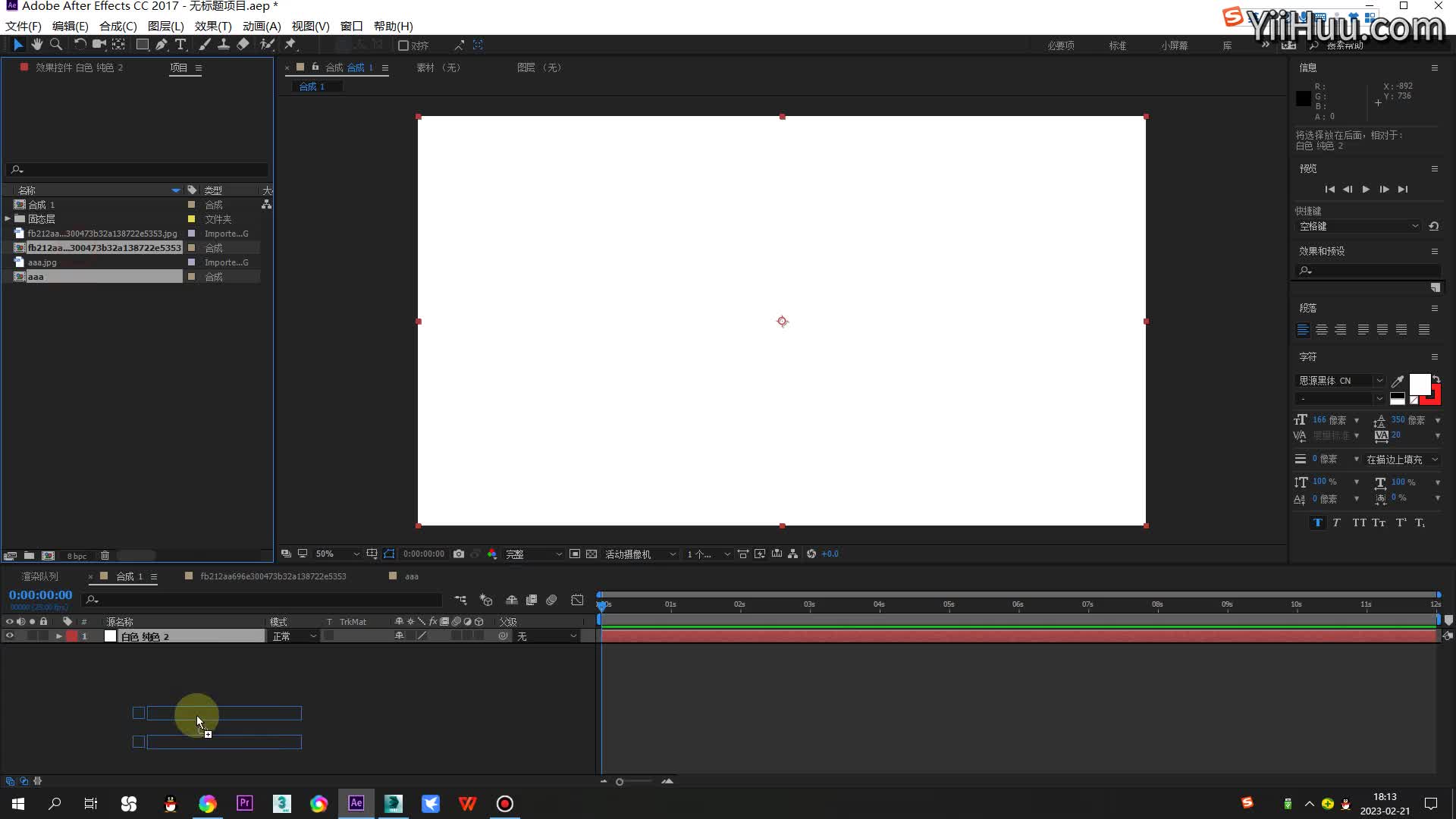
Task: Open the 活动摄像机 camera view dropdown
Action: (x=640, y=554)
